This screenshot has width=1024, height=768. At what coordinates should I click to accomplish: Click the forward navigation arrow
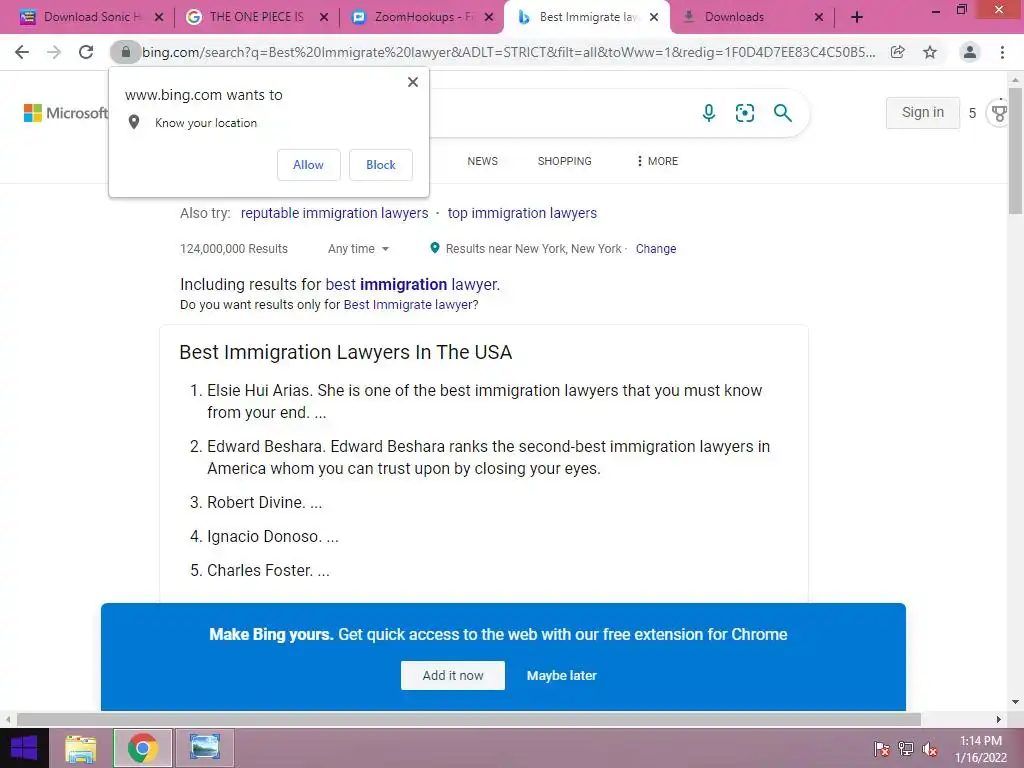(54, 52)
